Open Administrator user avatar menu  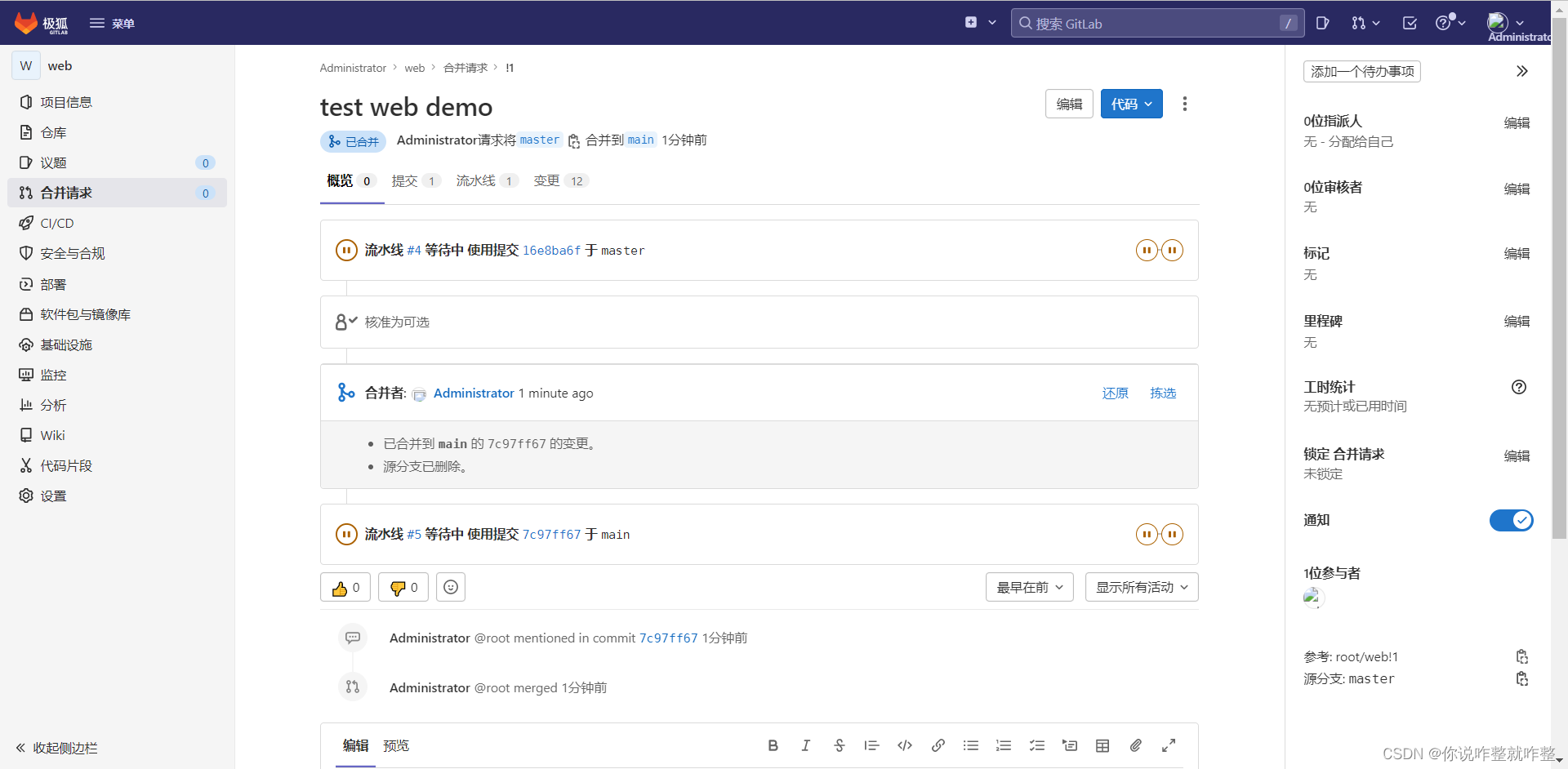coord(1505,23)
